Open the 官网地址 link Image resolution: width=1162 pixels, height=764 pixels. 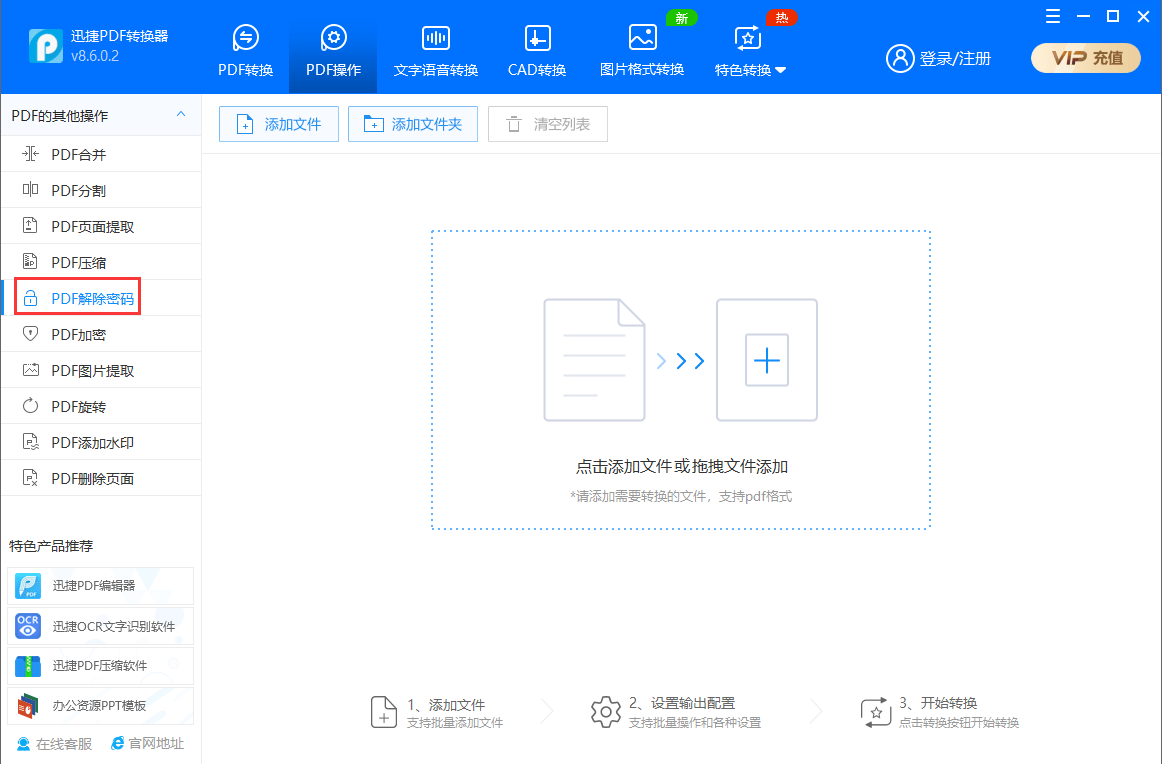[147, 744]
